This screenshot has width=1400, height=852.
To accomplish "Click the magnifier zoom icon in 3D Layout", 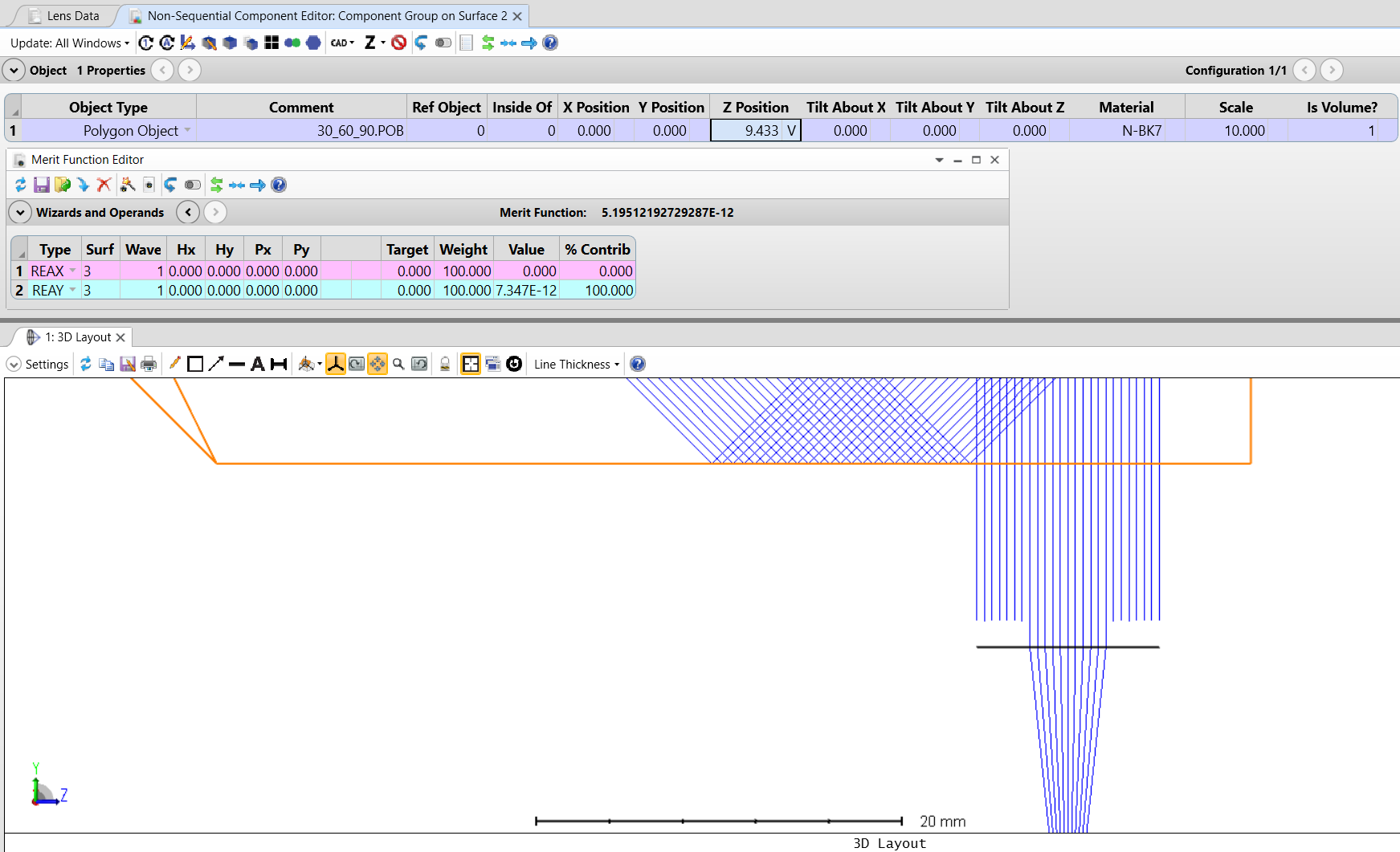I will coord(398,365).
